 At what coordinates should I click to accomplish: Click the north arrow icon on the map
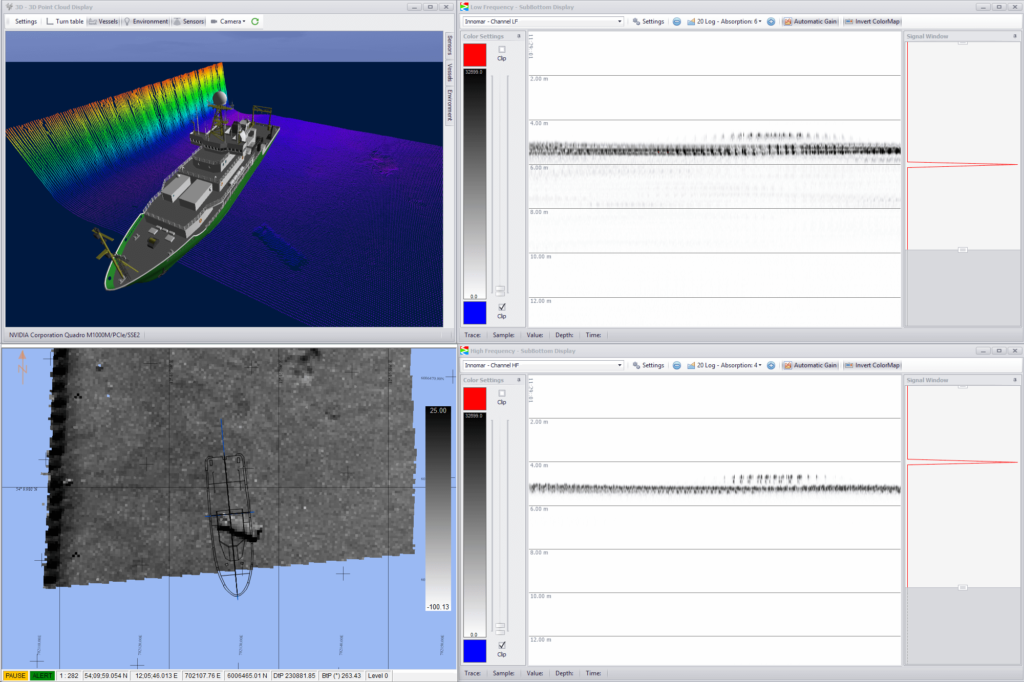[22, 366]
